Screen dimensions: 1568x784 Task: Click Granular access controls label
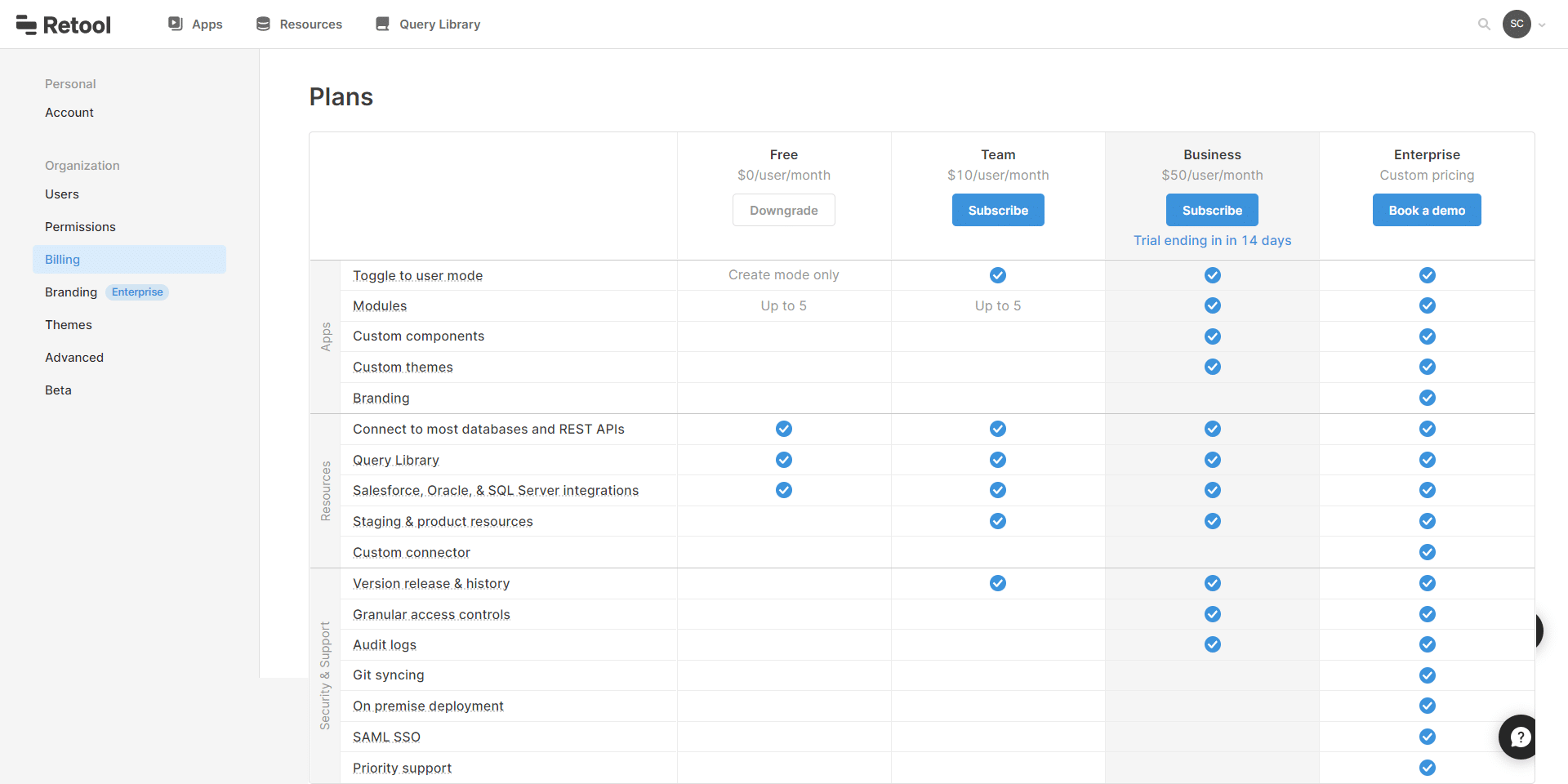[431, 615]
